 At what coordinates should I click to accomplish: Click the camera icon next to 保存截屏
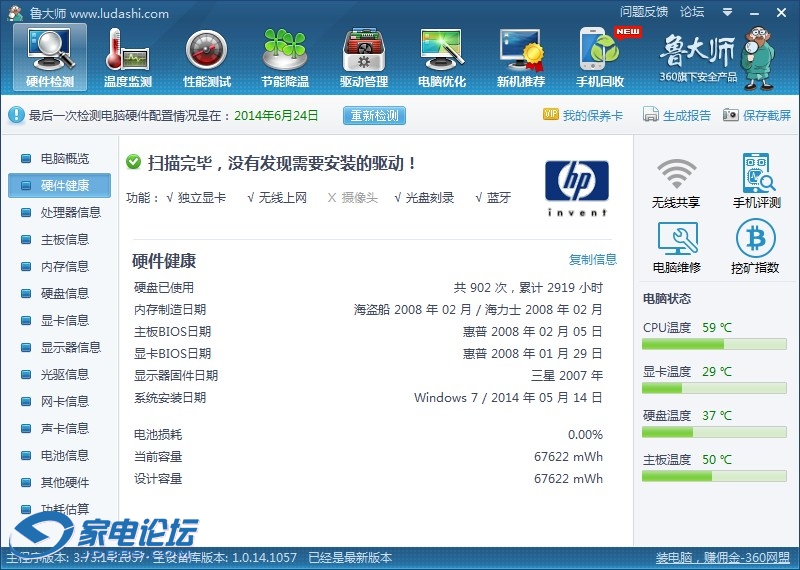pos(731,115)
